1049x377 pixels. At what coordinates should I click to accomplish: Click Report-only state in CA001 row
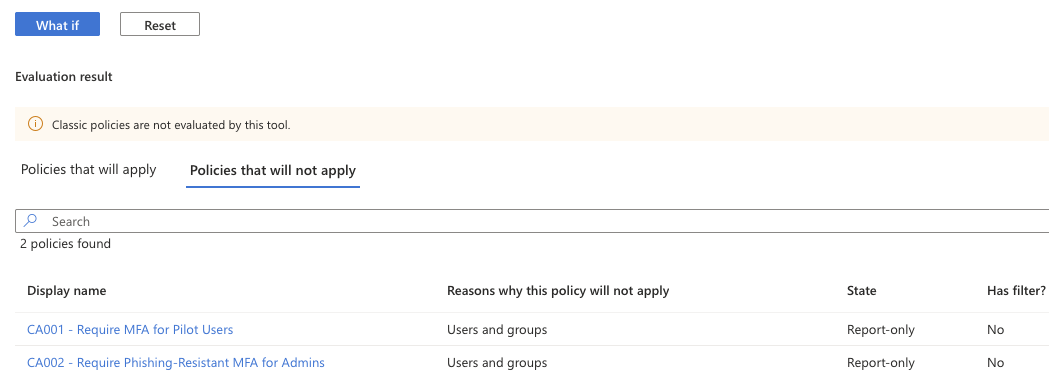(880, 330)
